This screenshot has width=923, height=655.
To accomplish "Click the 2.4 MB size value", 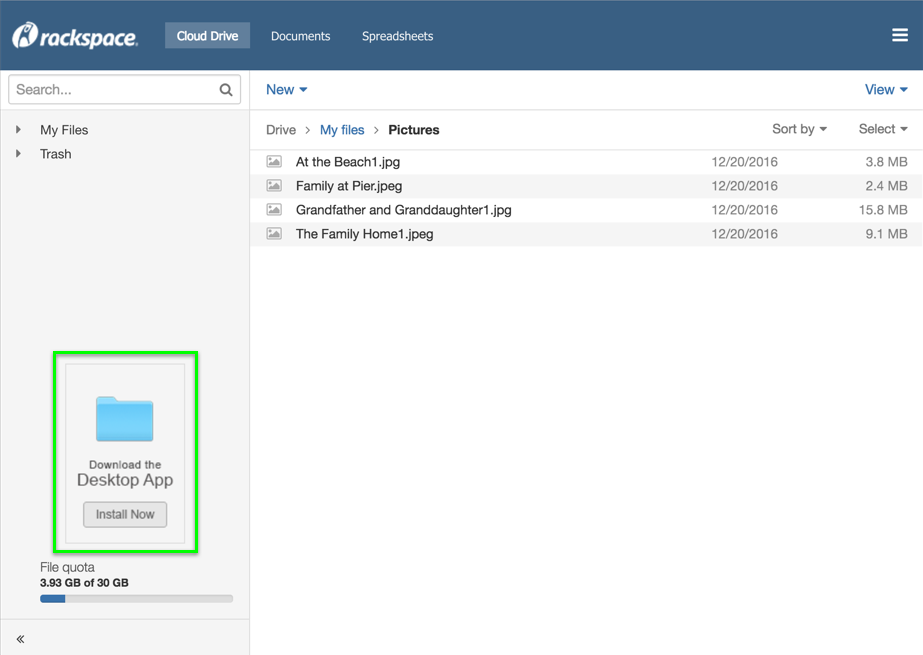I will [x=886, y=186].
